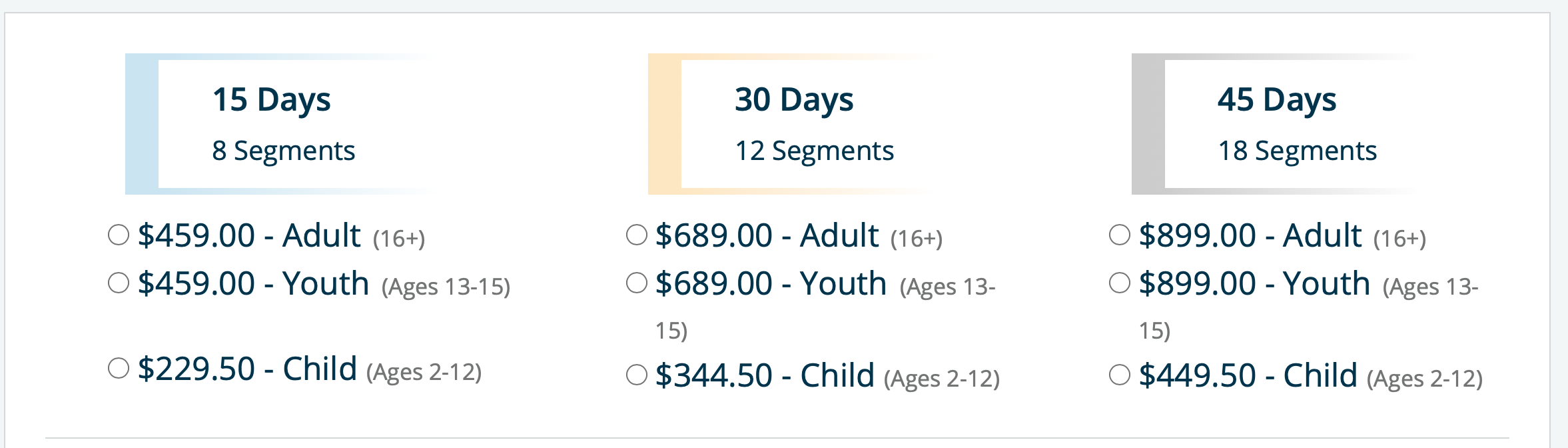Click the 8 Segments text

284,151
